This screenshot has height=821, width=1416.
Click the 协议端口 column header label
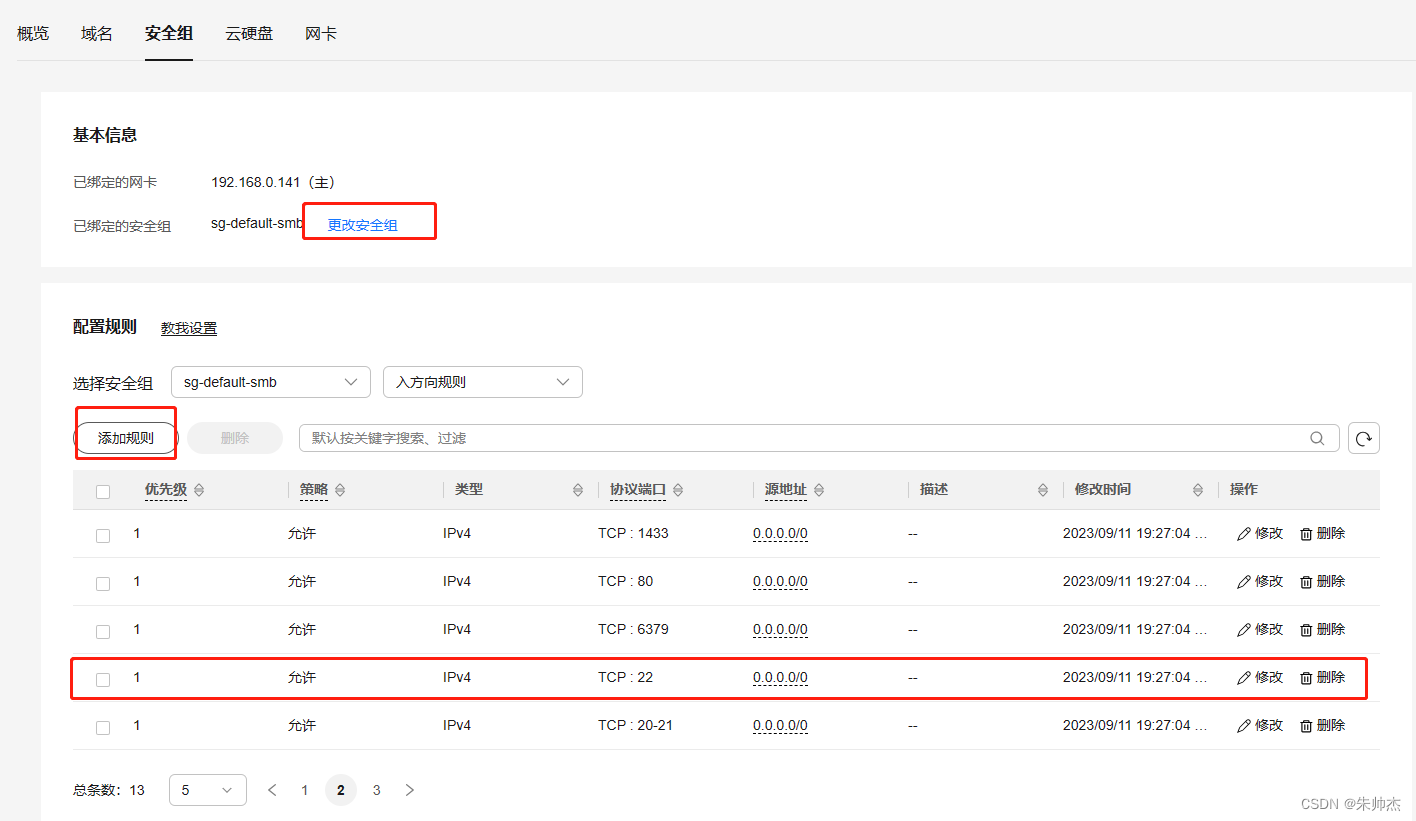pos(638,490)
